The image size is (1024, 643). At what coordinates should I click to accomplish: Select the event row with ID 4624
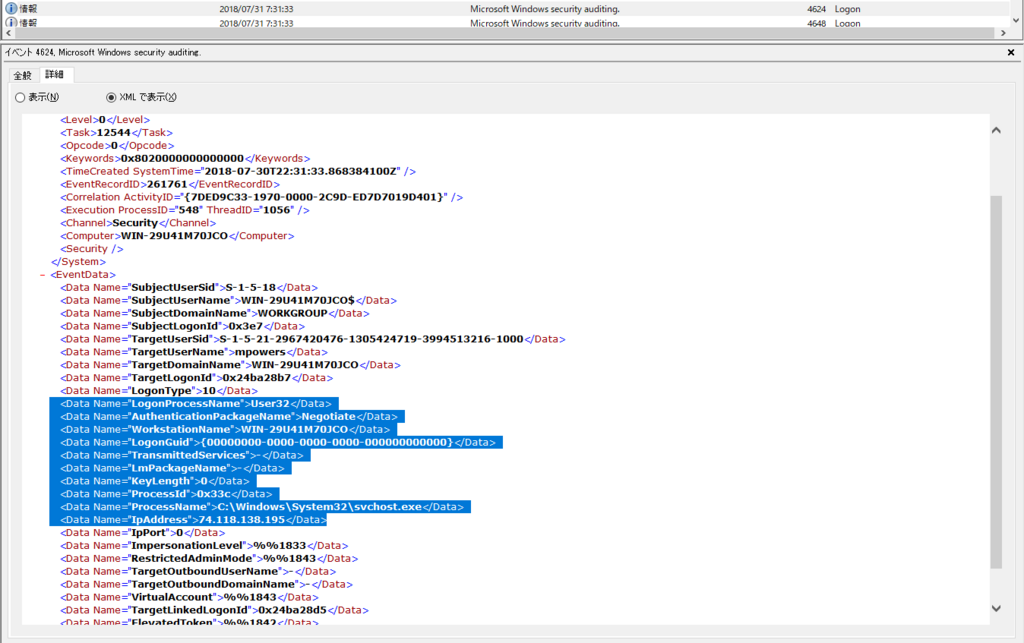[x=506, y=8]
